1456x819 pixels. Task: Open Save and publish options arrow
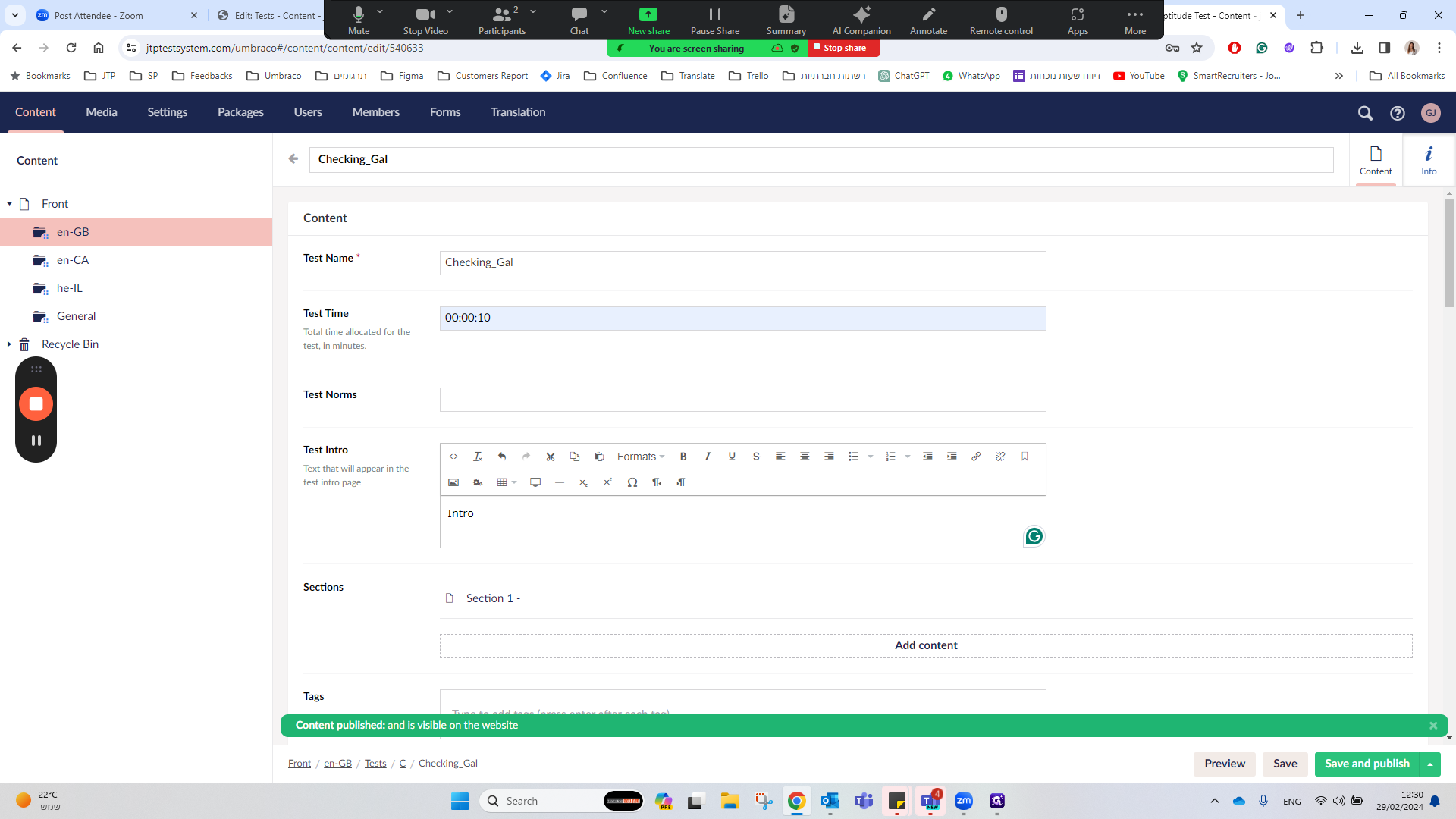coord(1430,764)
